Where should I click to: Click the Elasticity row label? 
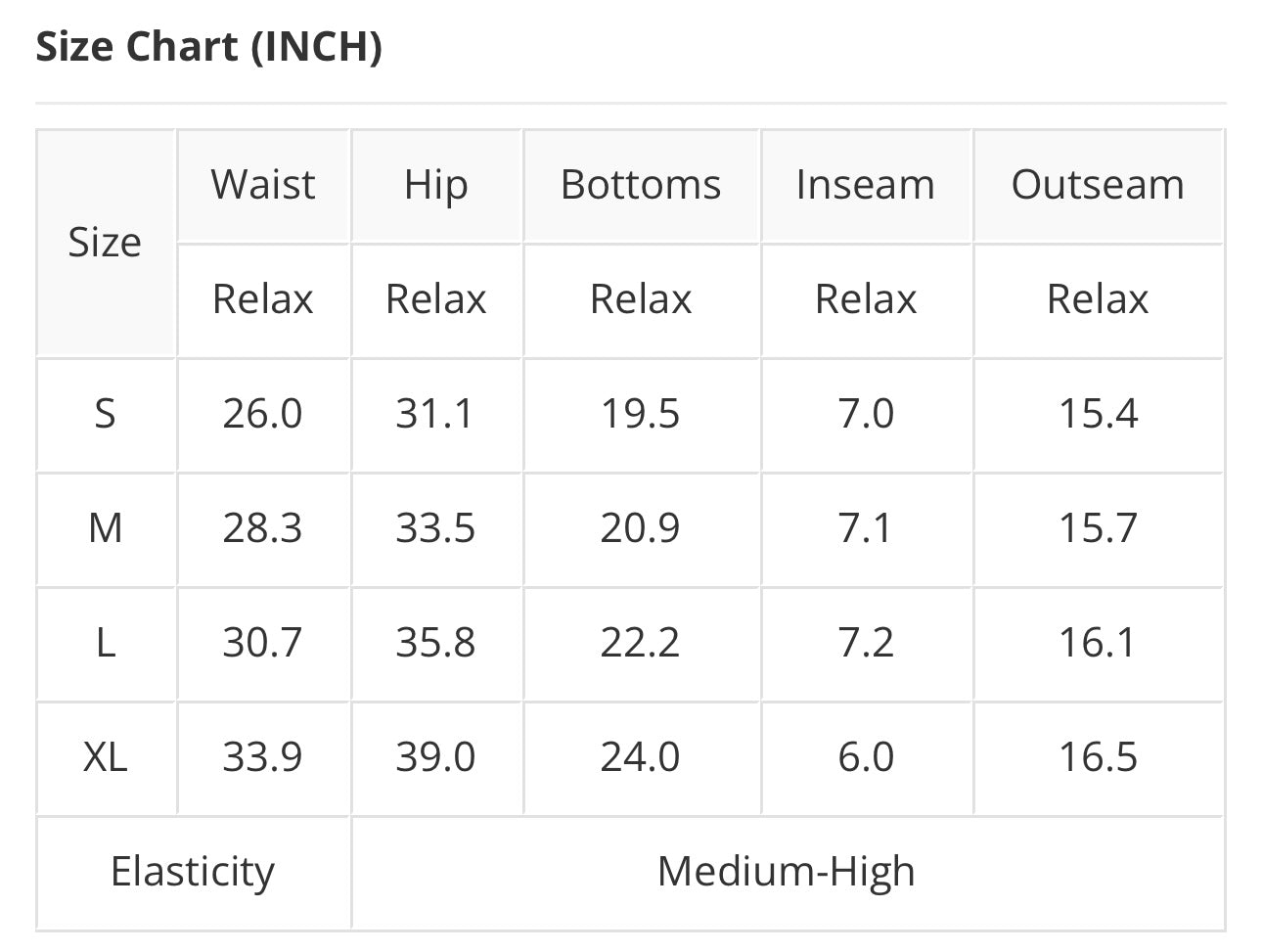click(x=193, y=872)
